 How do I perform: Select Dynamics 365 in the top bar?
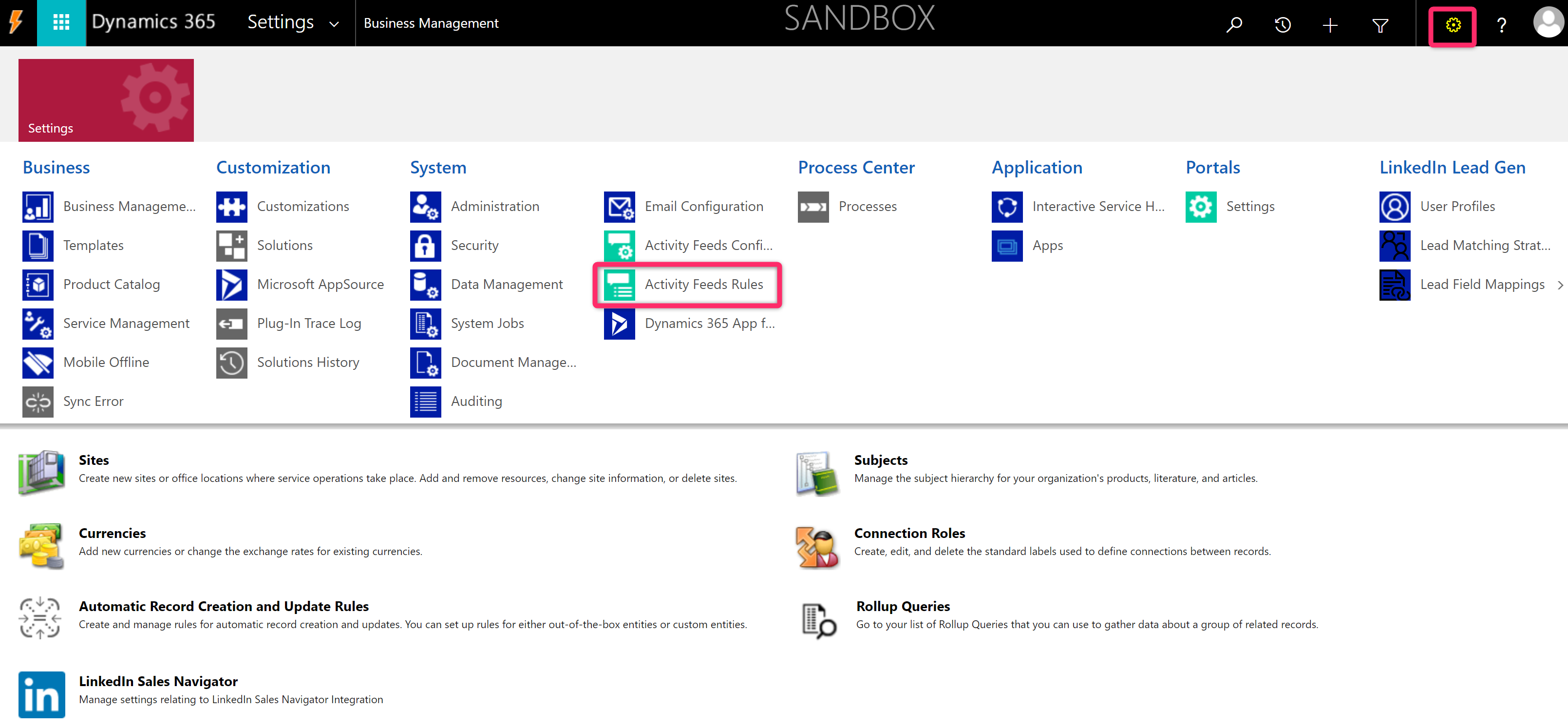pos(154,21)
